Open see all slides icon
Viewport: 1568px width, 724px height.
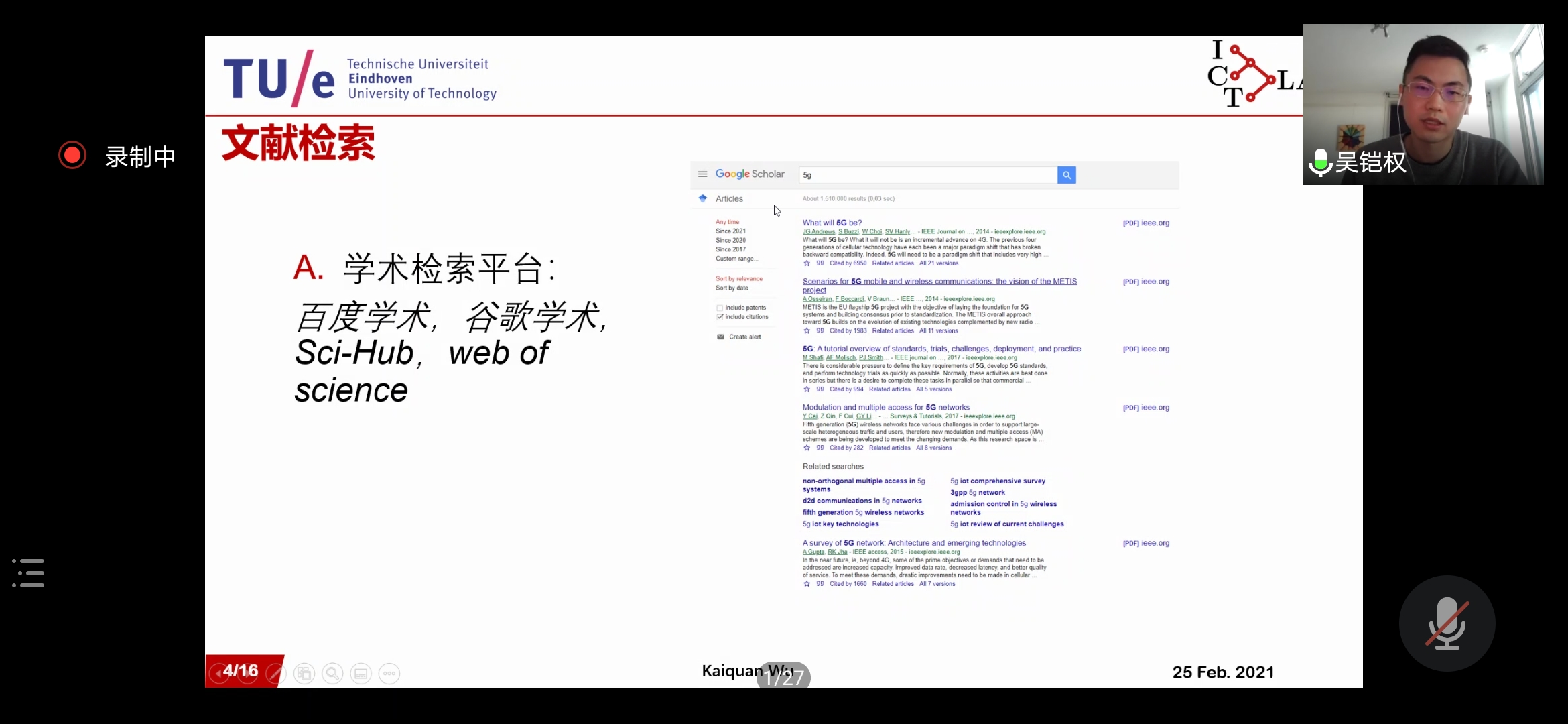(x=304, y=673)
